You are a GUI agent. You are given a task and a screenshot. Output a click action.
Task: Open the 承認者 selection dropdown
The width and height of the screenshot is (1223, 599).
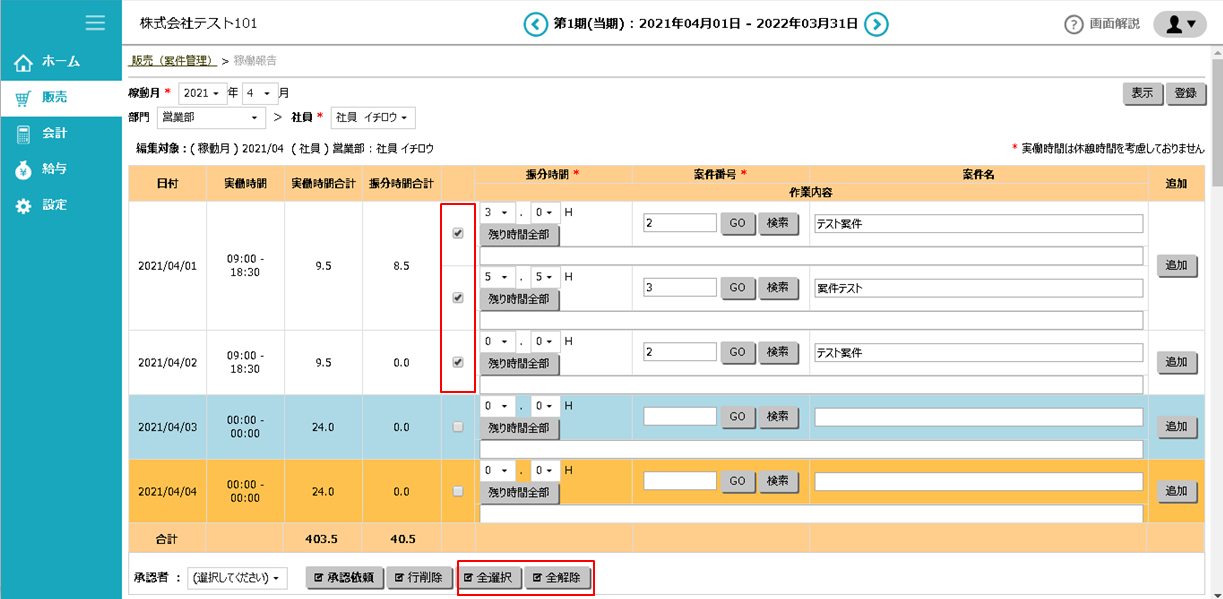[237, 578]
